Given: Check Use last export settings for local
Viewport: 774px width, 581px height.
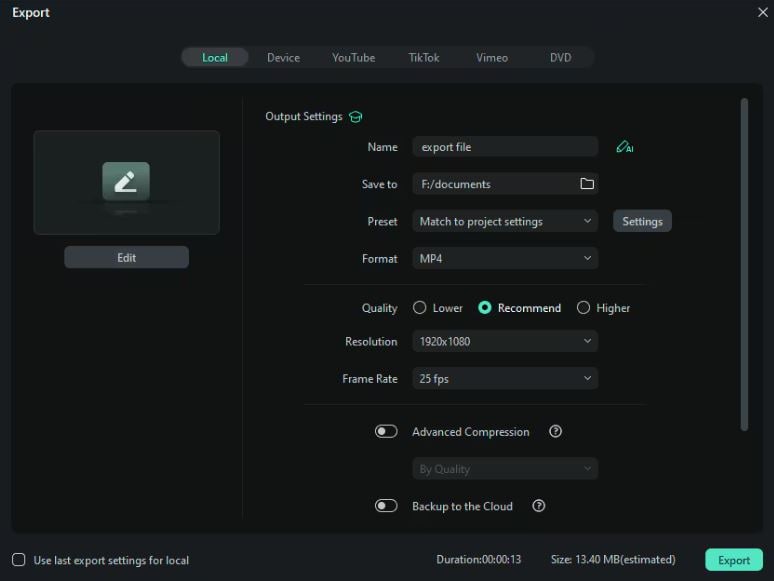Looking at the screenshot, I should (19, 559).
